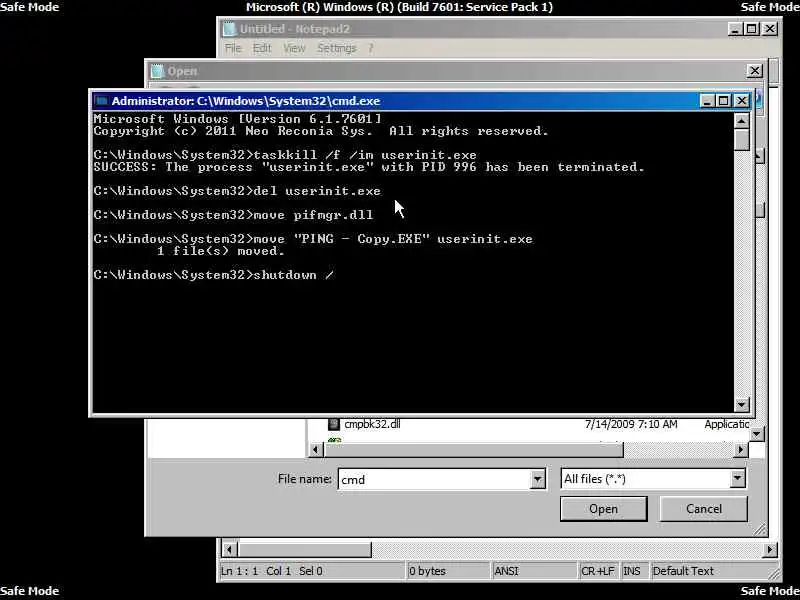
Task: Click the file list scroll left arrow
Action: coord(315,449)
